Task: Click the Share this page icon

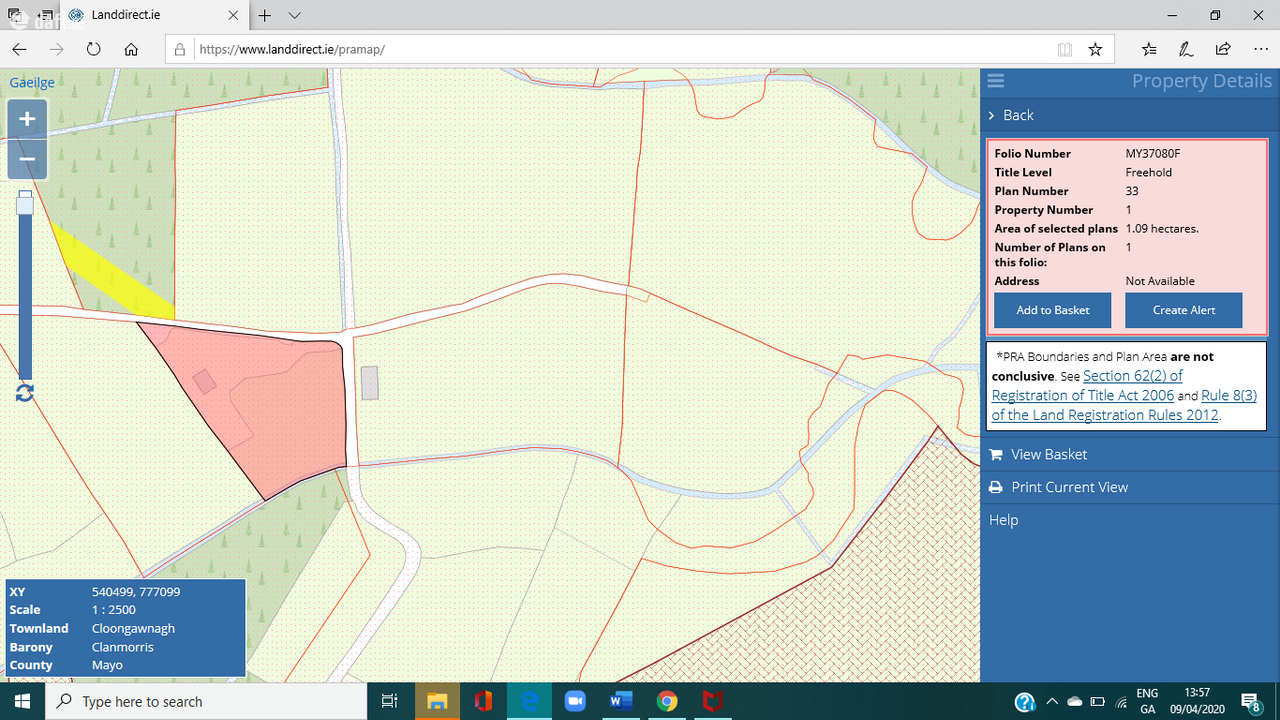Action: pos(1223,49)
